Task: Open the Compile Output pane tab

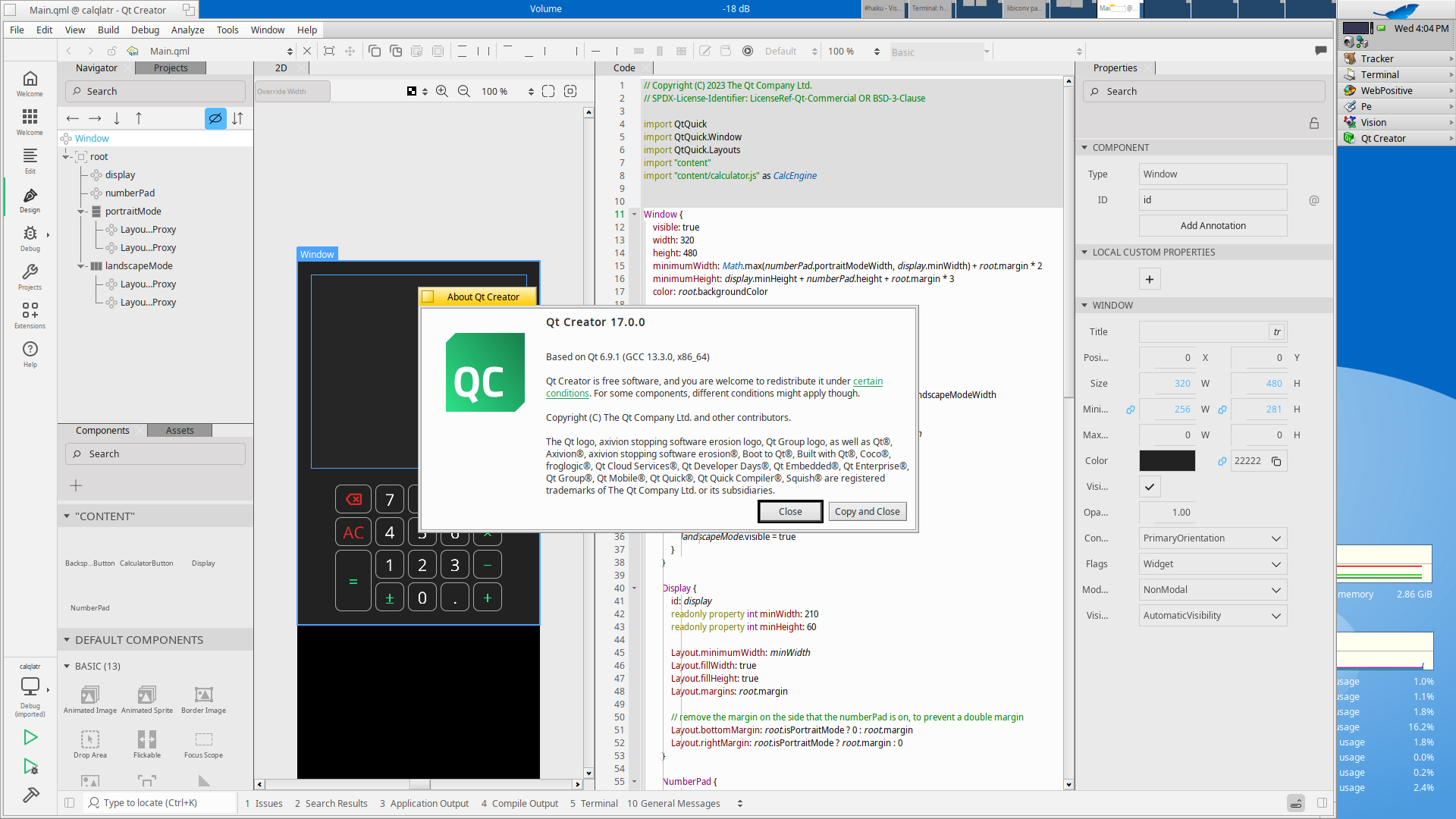Action: pos(519,803)
